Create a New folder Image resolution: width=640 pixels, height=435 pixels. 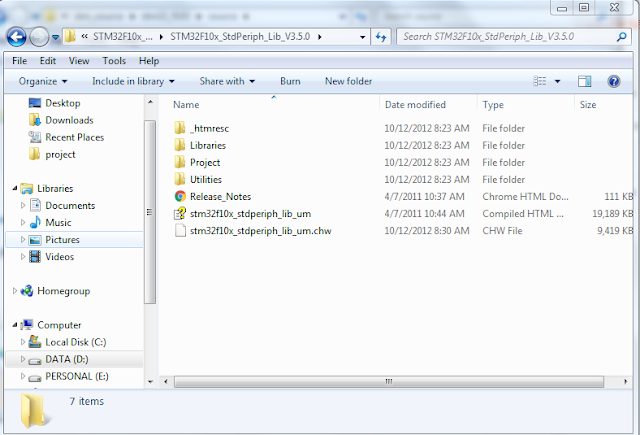(x=348, y=81)
